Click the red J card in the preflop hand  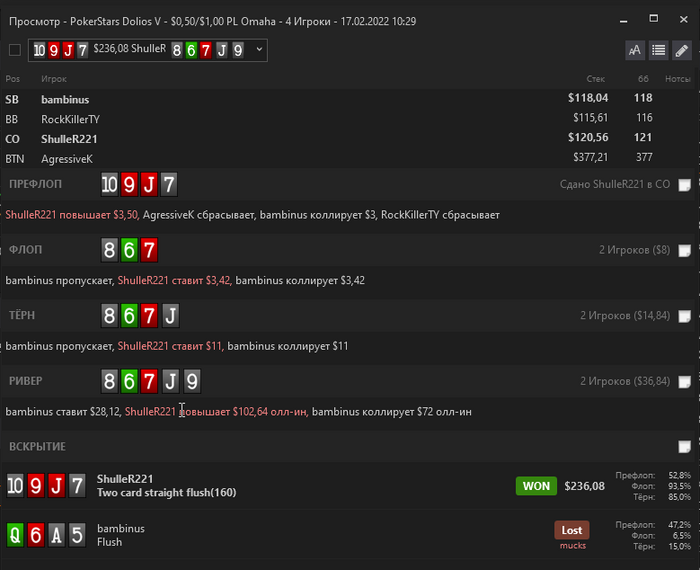click(x=149, y=184)
